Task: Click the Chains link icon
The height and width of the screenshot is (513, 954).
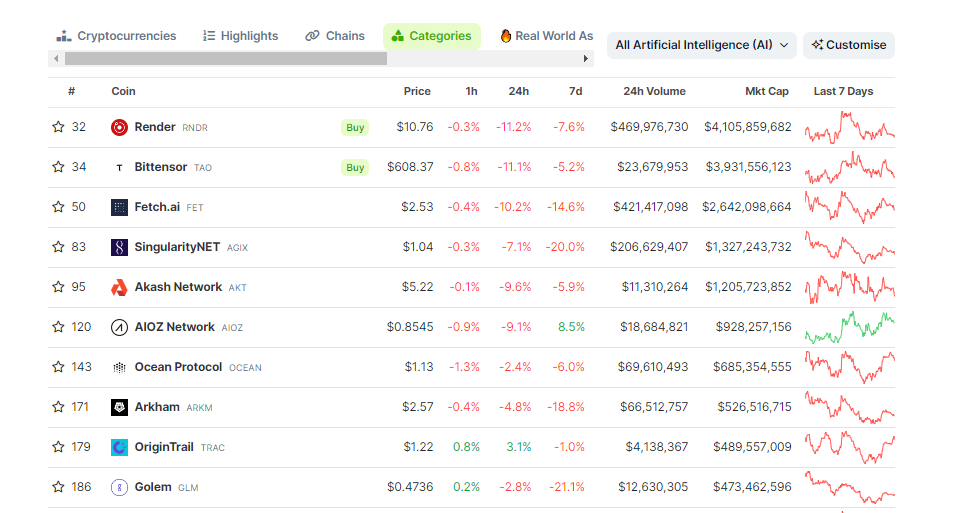Action: click(312, 36)
